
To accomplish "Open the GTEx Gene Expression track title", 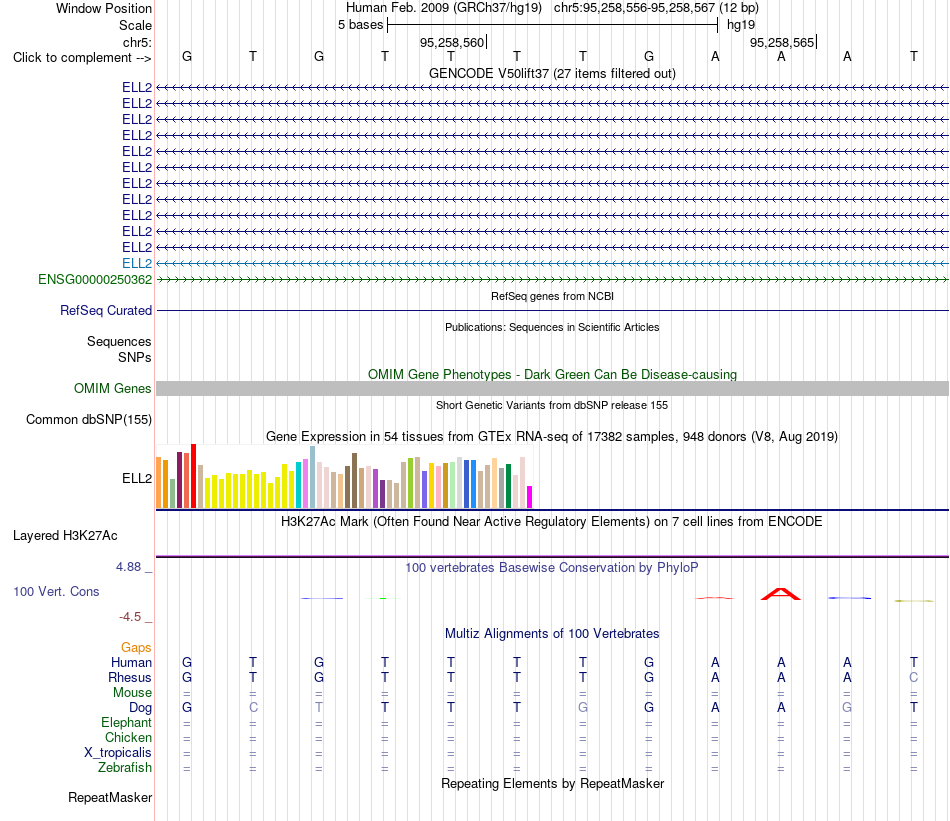I will [x=552, y=436].
